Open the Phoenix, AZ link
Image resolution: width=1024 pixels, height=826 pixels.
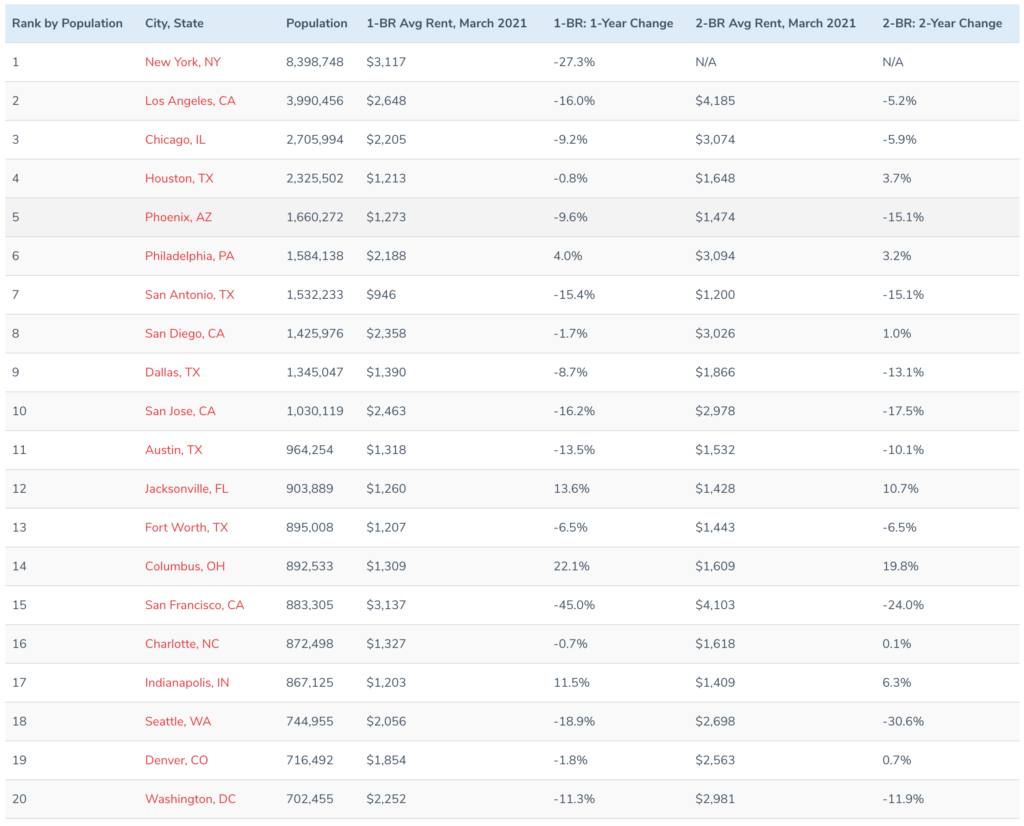point(178,217)
